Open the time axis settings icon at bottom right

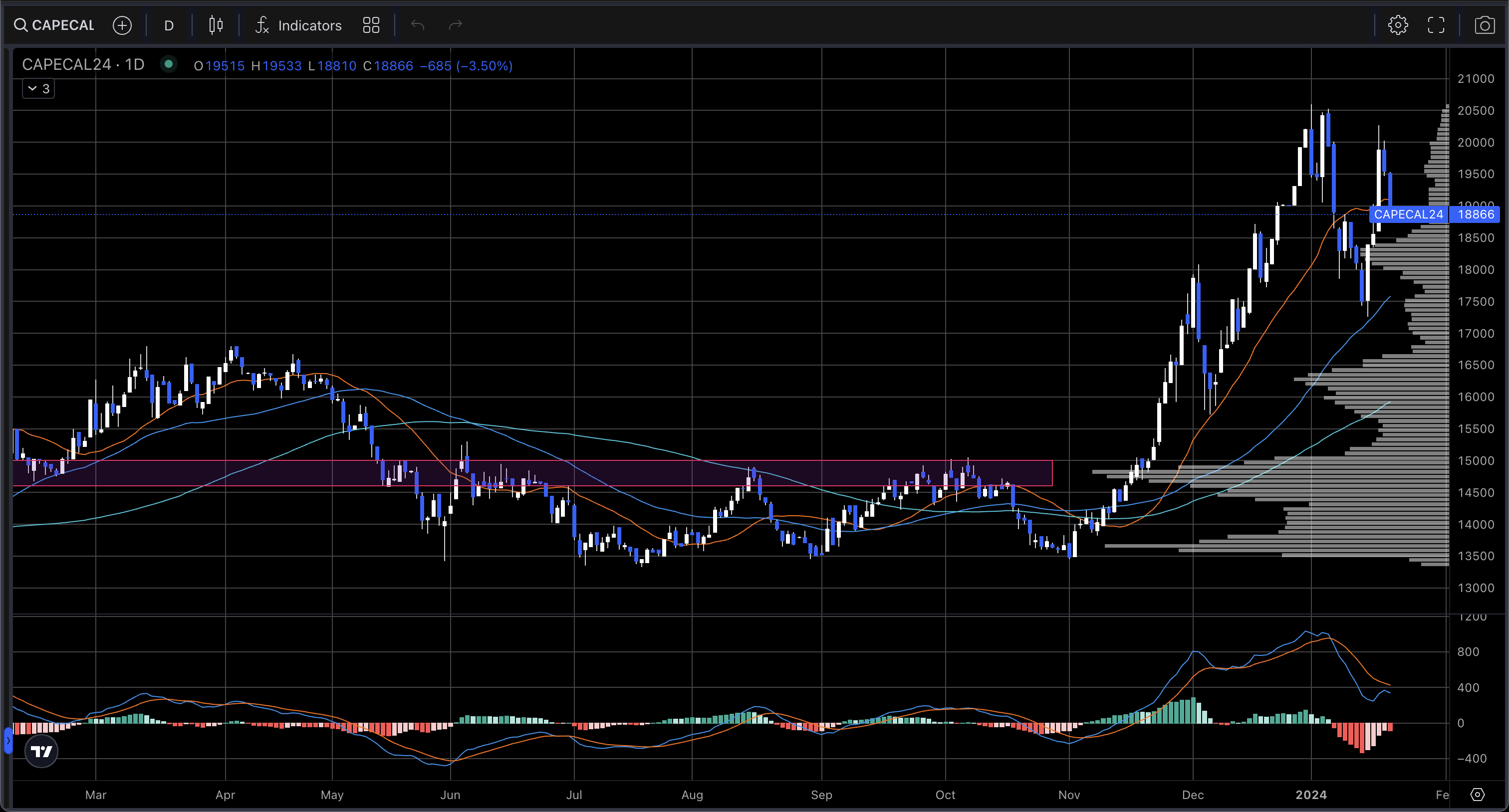(x=1478, y=795)
